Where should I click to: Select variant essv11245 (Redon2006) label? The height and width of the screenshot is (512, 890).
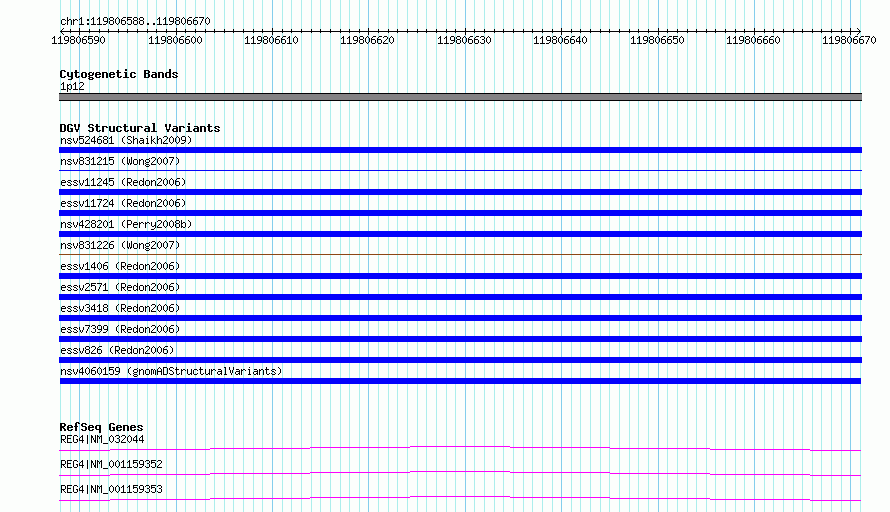click(x=123, y=182)
